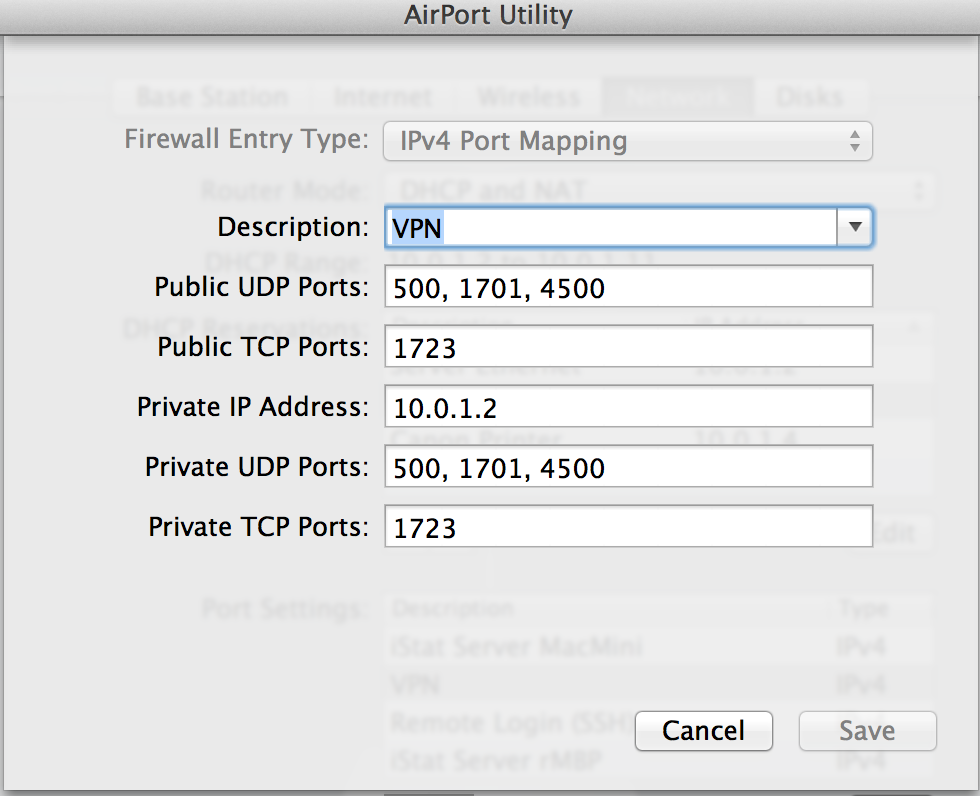Click the Public UDP Ports field
The width and height of the screenshot is (980, 796).
coord(628,287)
